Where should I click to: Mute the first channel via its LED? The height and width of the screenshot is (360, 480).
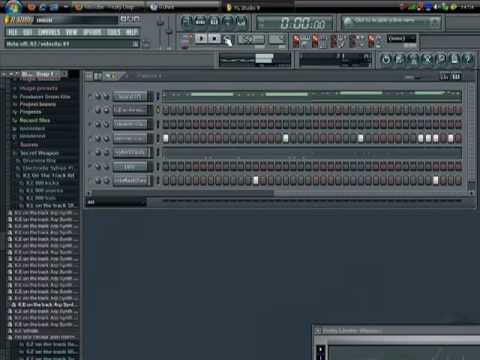pyautogui.click(x=90, y=97)
